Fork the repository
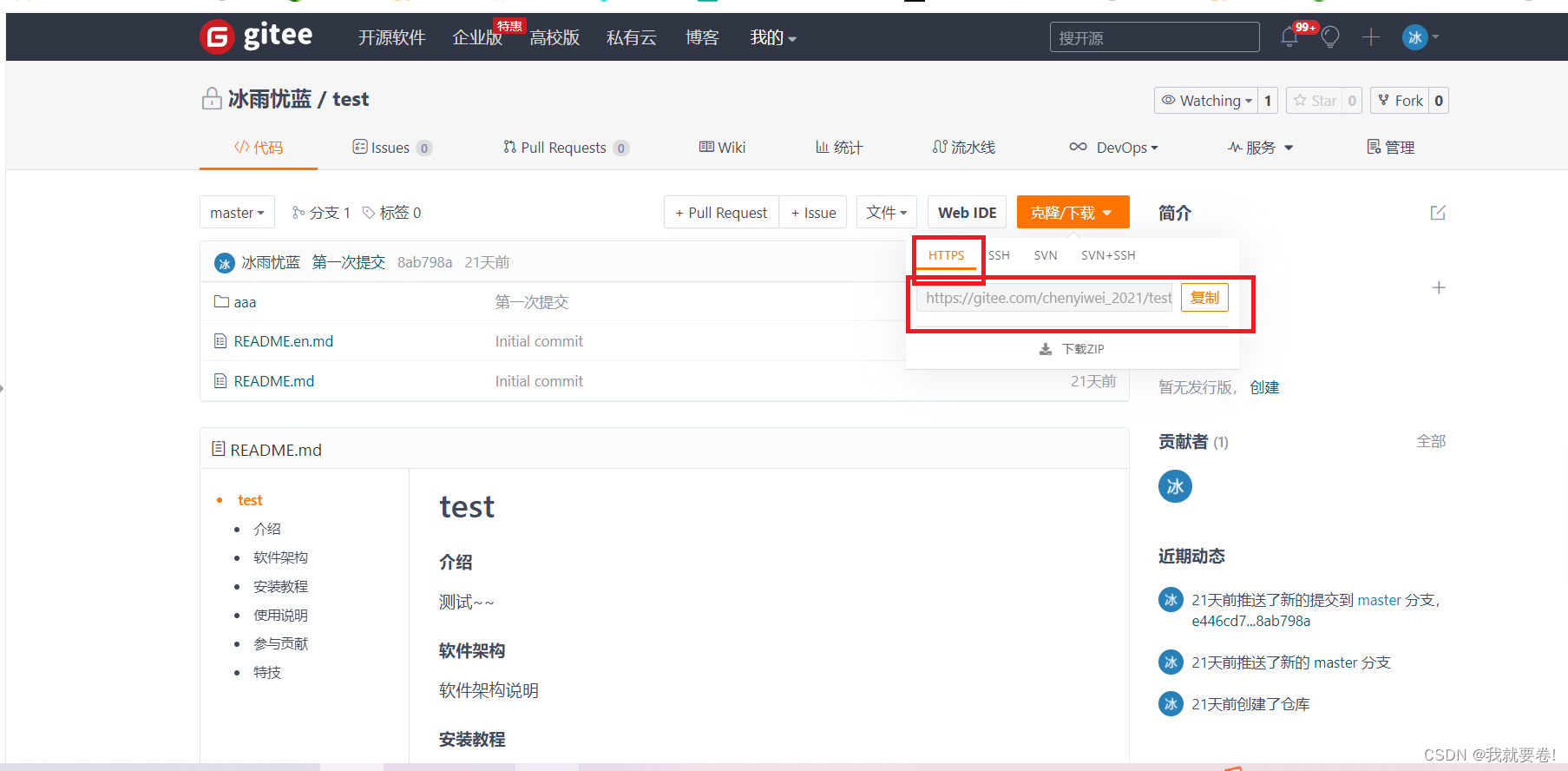1568x771 pixels. tap(1400, 101)
